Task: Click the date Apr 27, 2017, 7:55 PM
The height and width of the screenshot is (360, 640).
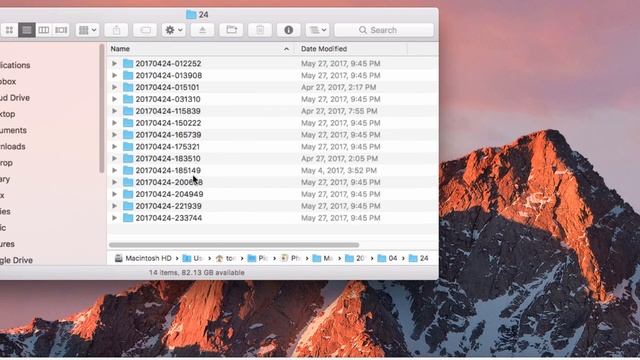Action: coord(339,111)
